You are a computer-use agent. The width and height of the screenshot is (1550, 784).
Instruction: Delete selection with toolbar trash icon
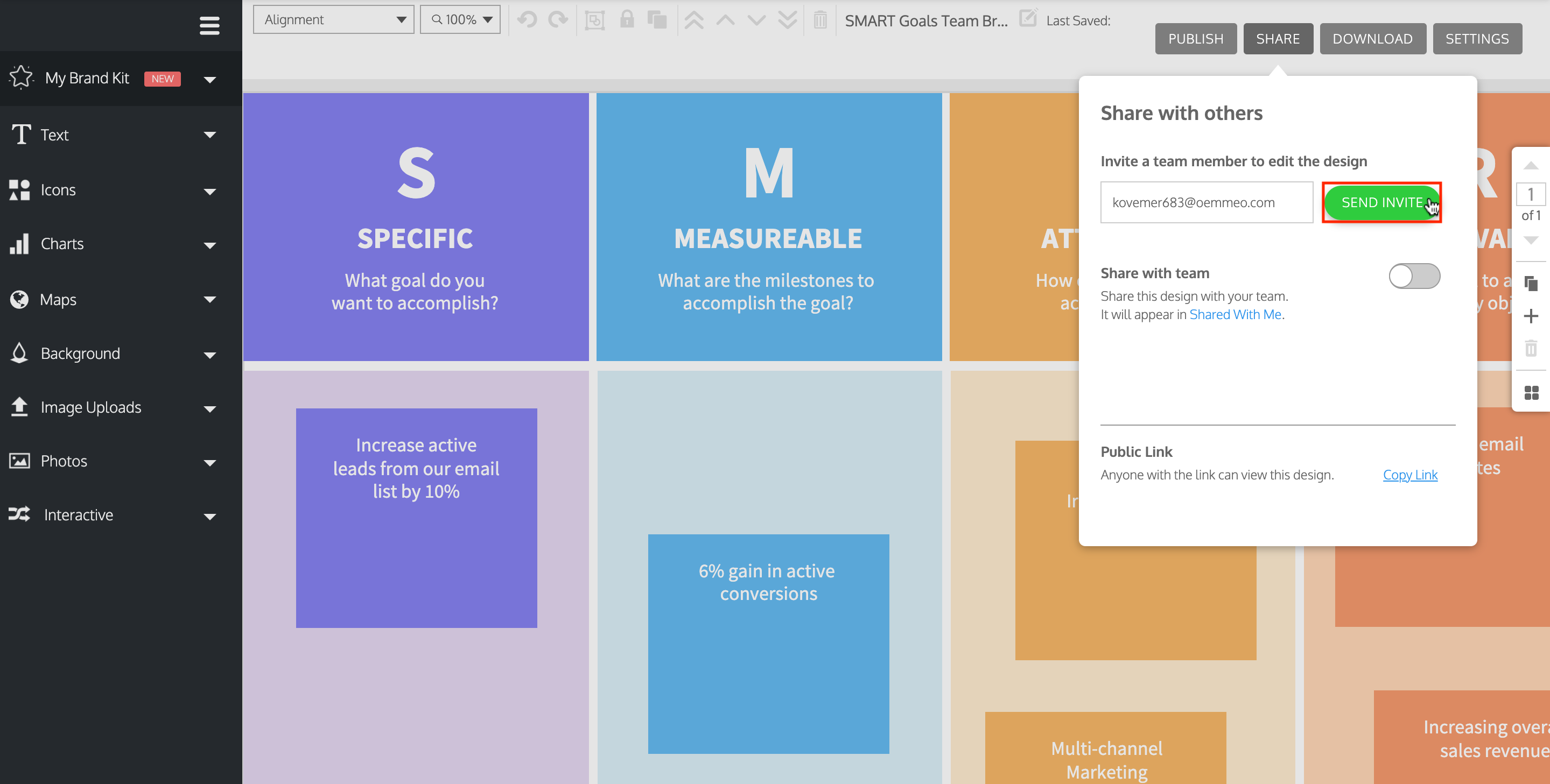820,20
